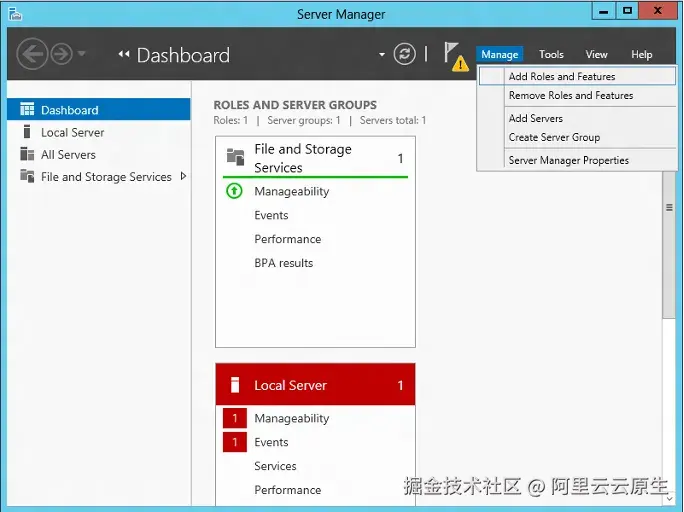The width and height of the screenshot is (684, 512).
Task: Click File and Storage Services sidebar icon
Action: [27, 176]
